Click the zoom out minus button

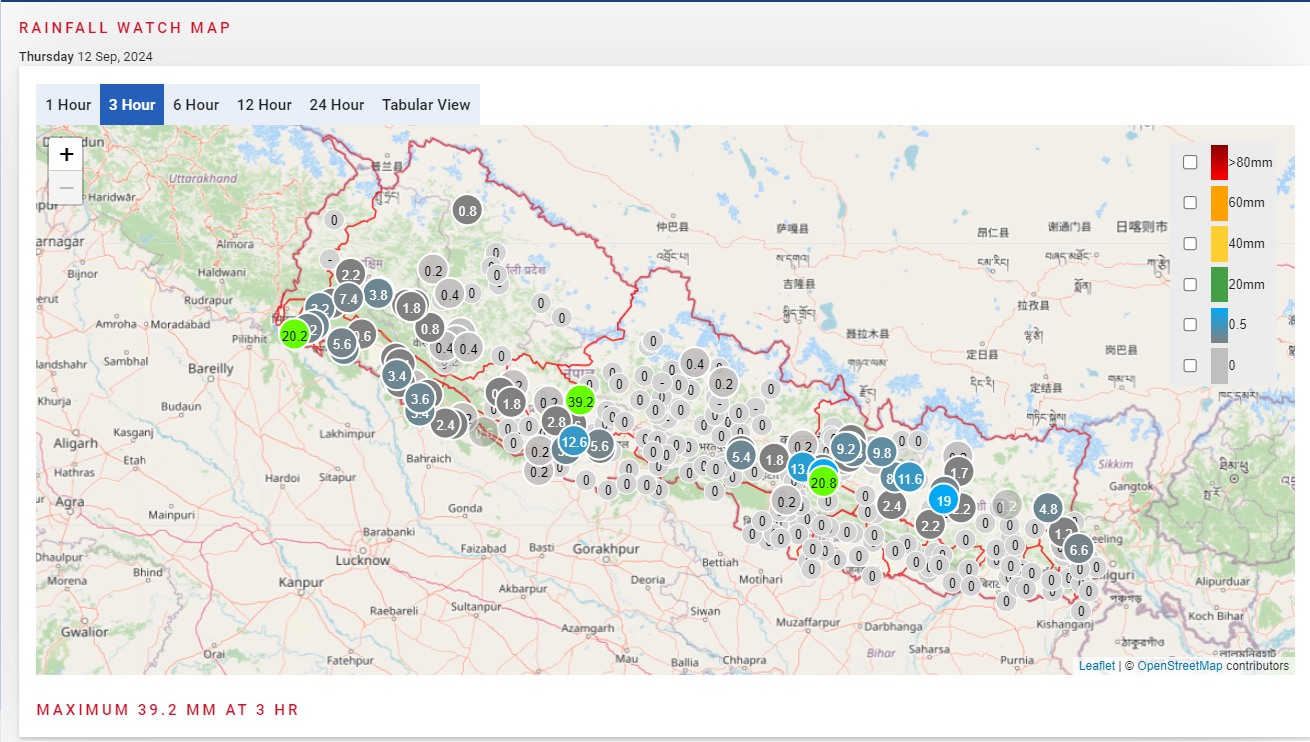coord(66,187)
